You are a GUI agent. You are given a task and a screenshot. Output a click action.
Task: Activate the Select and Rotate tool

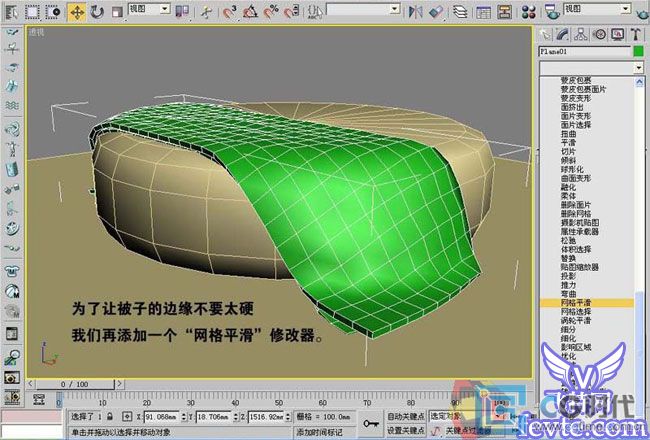pyautogui.click(x=97, y=12)
